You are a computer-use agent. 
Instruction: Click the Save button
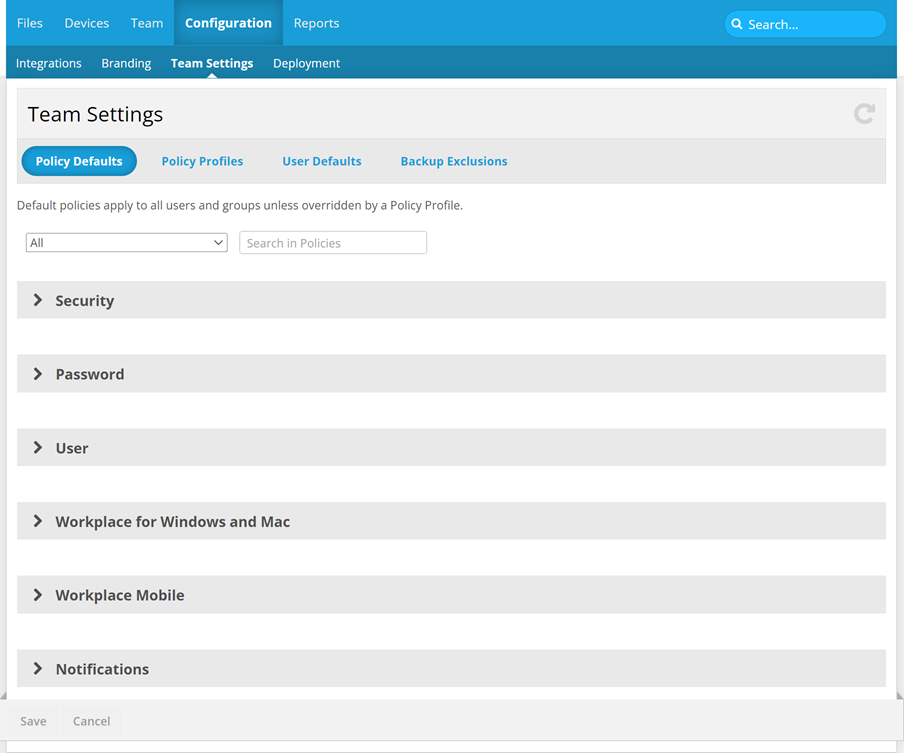33,721
